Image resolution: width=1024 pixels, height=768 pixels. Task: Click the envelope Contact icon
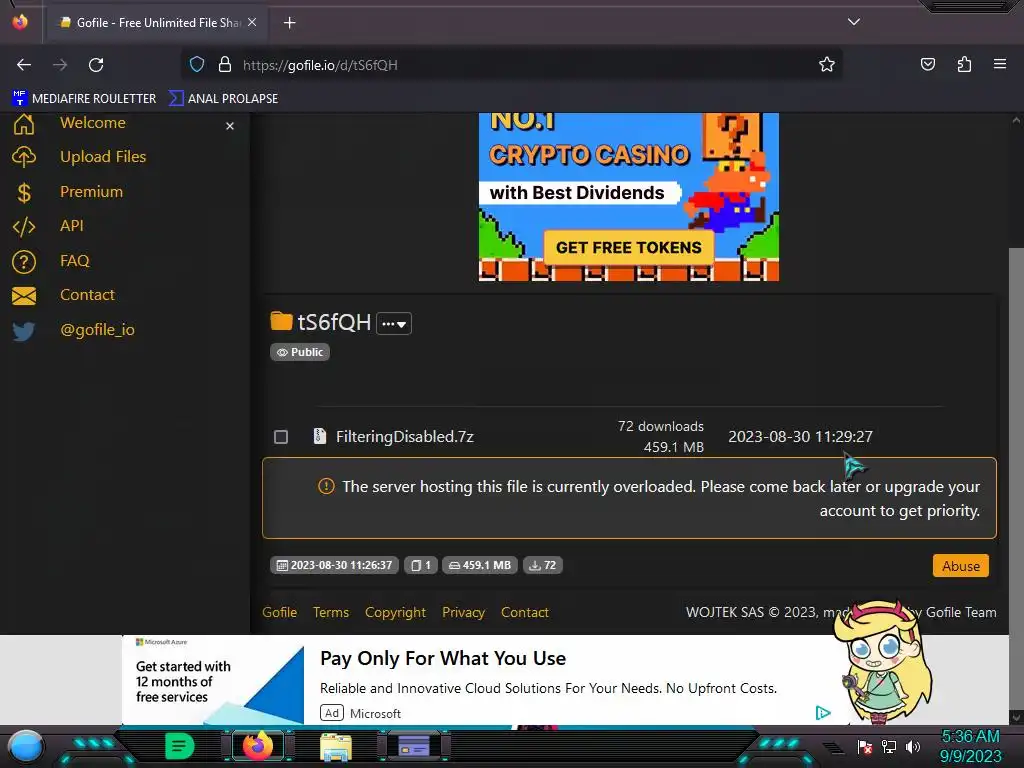tap(24, 296)
